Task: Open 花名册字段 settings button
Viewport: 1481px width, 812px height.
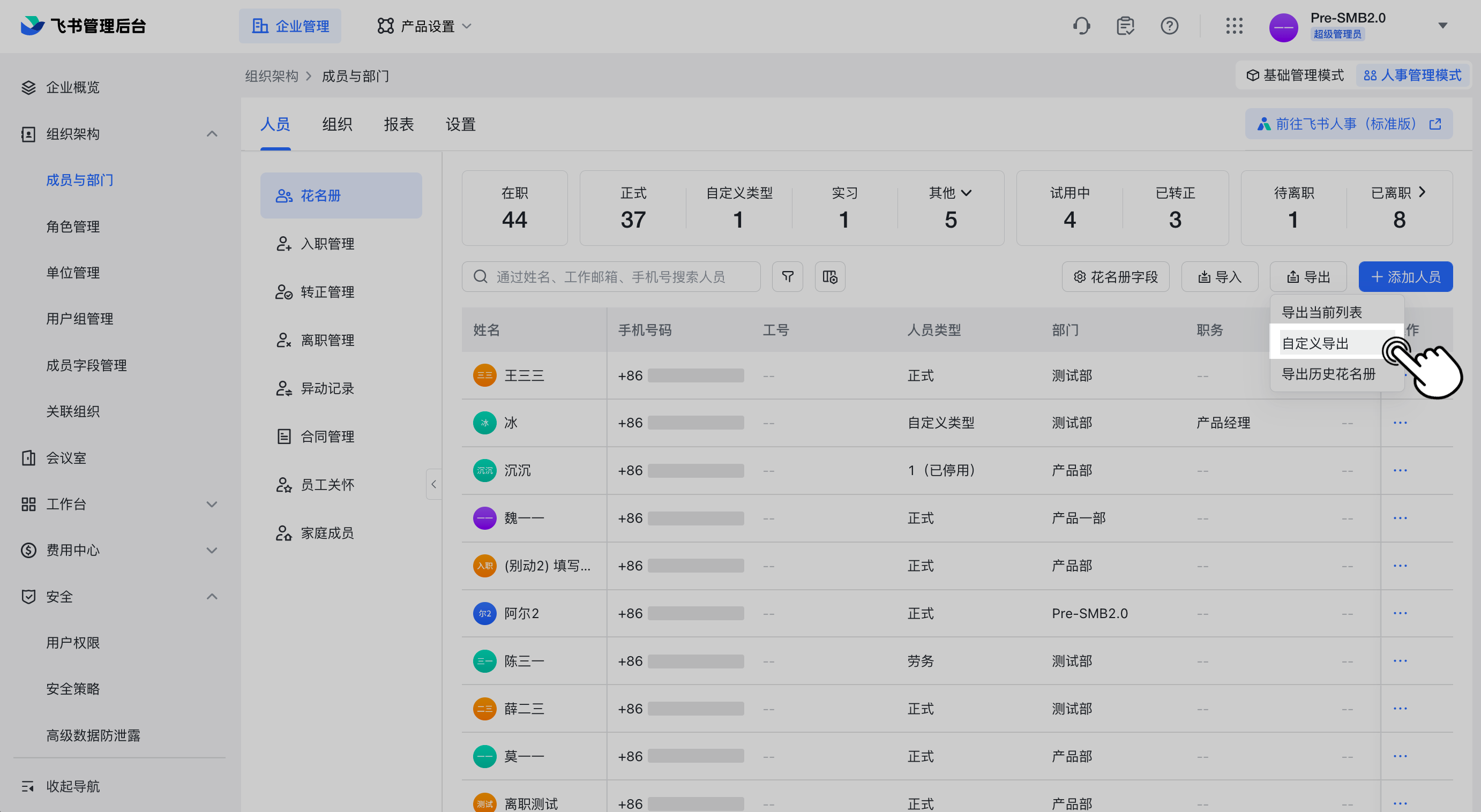Action: point(1116,277)
